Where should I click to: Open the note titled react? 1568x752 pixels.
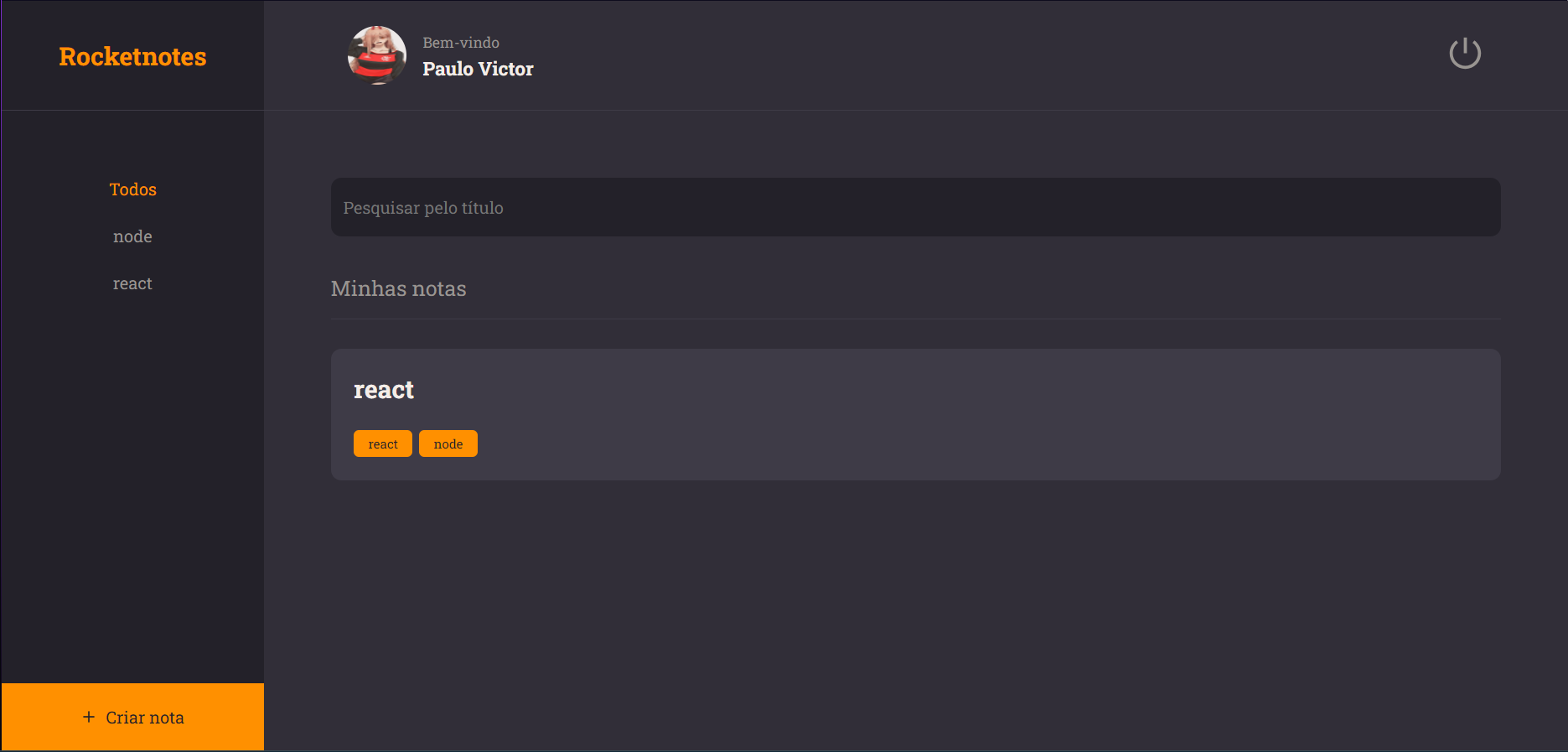[383, 389]
